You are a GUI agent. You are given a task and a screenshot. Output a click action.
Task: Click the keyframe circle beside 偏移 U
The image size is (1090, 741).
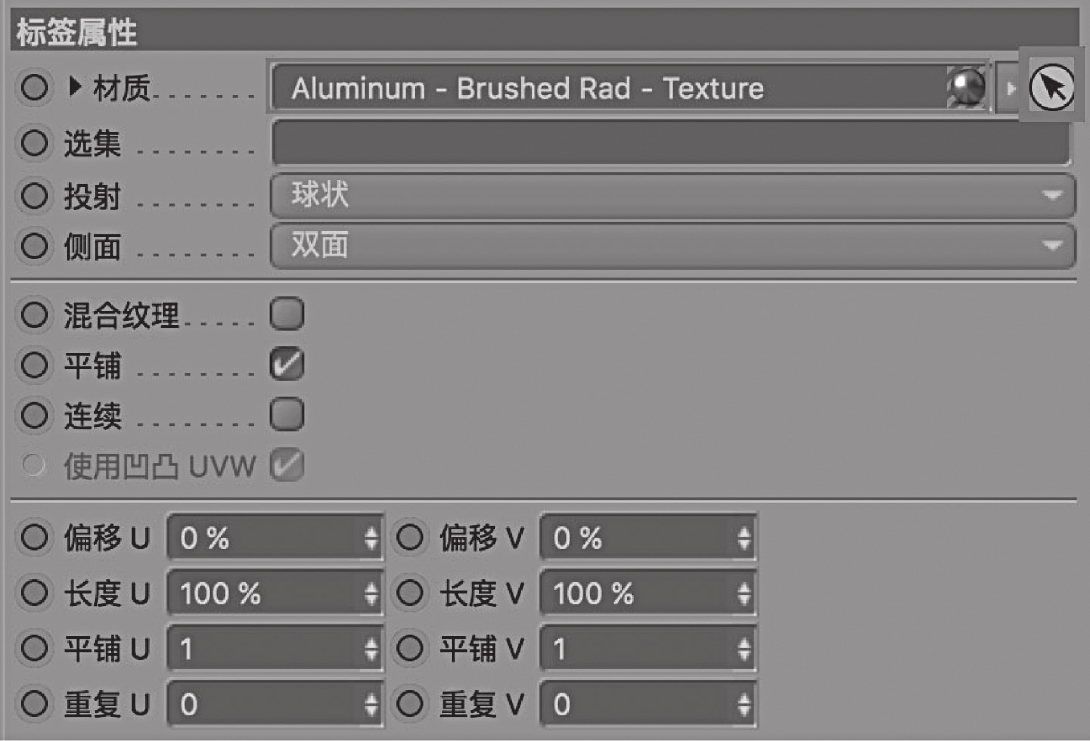click(34, 537)
